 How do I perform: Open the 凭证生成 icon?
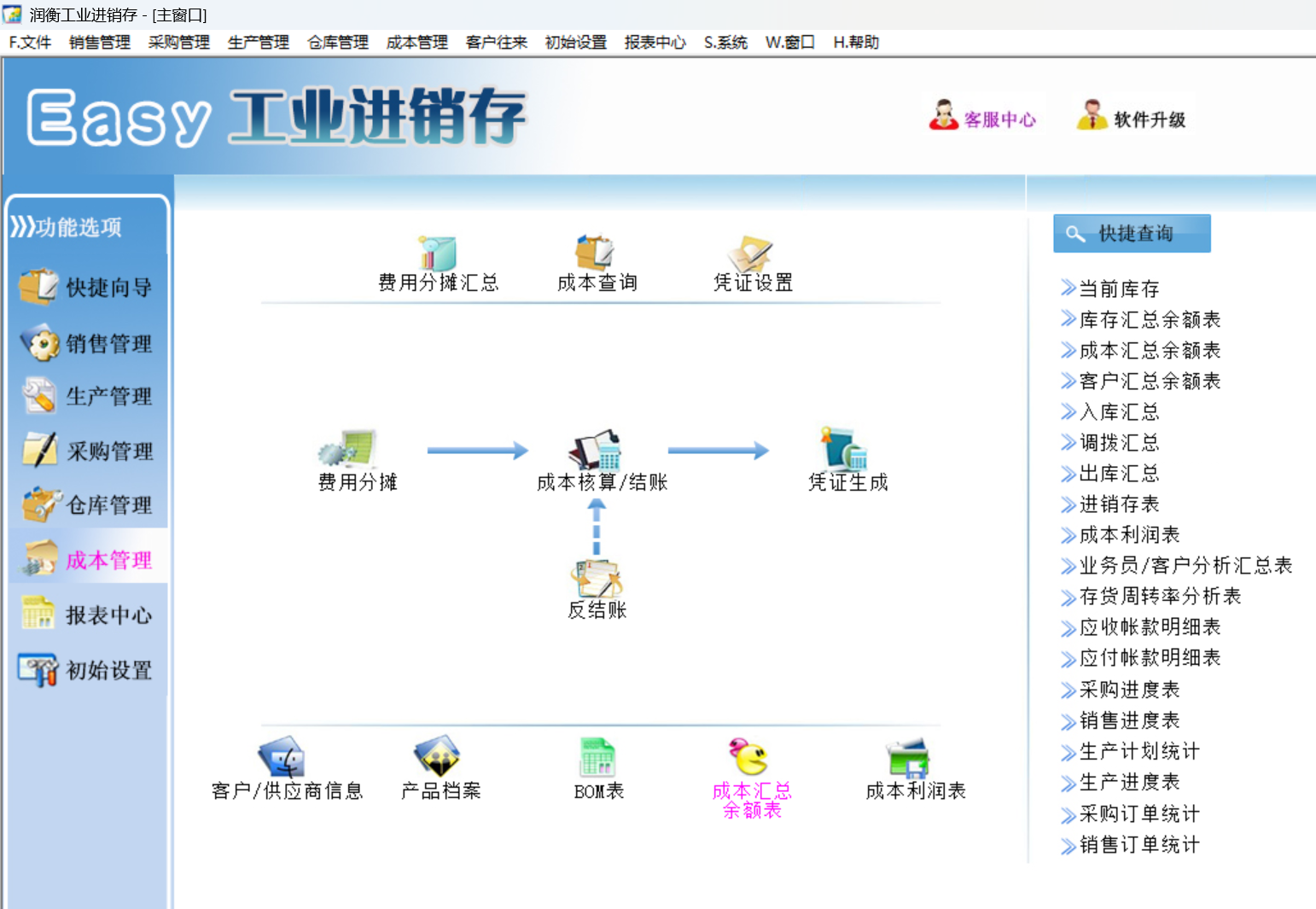pos(844,449)
